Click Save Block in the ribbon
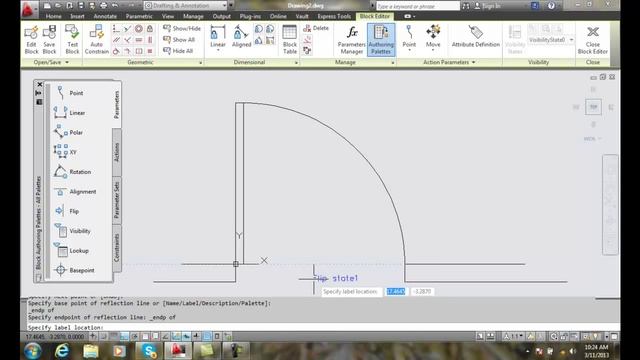 pyautogui.click(x=49, y=40)
